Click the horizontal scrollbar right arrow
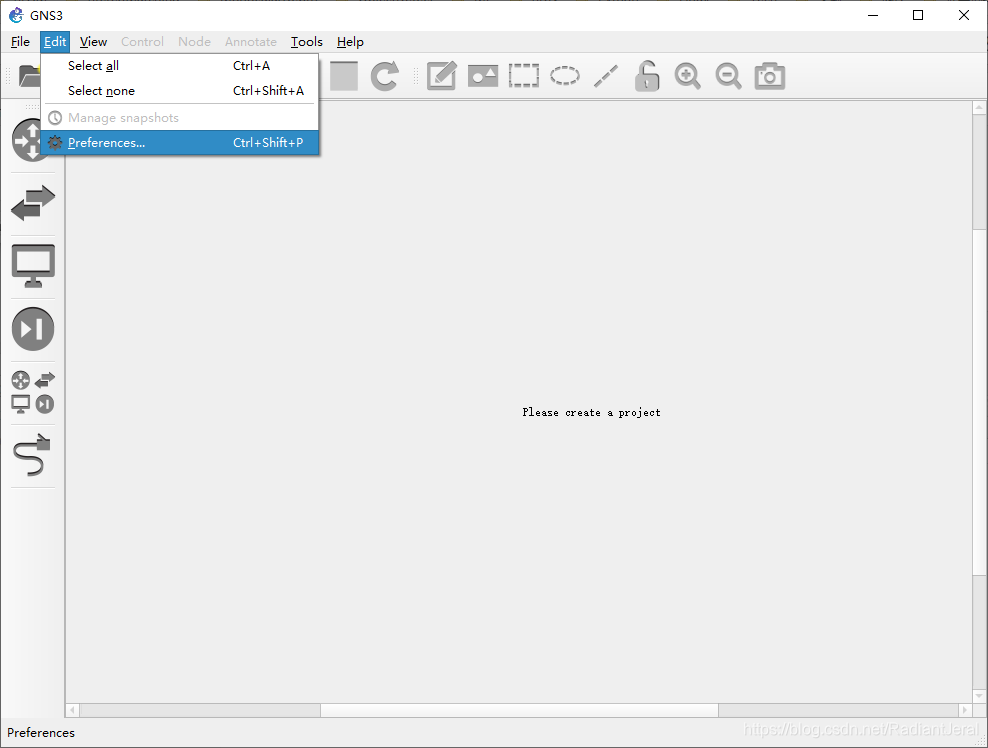The height and width of the screenshot is (748, 988). click(x=965, y=710)
